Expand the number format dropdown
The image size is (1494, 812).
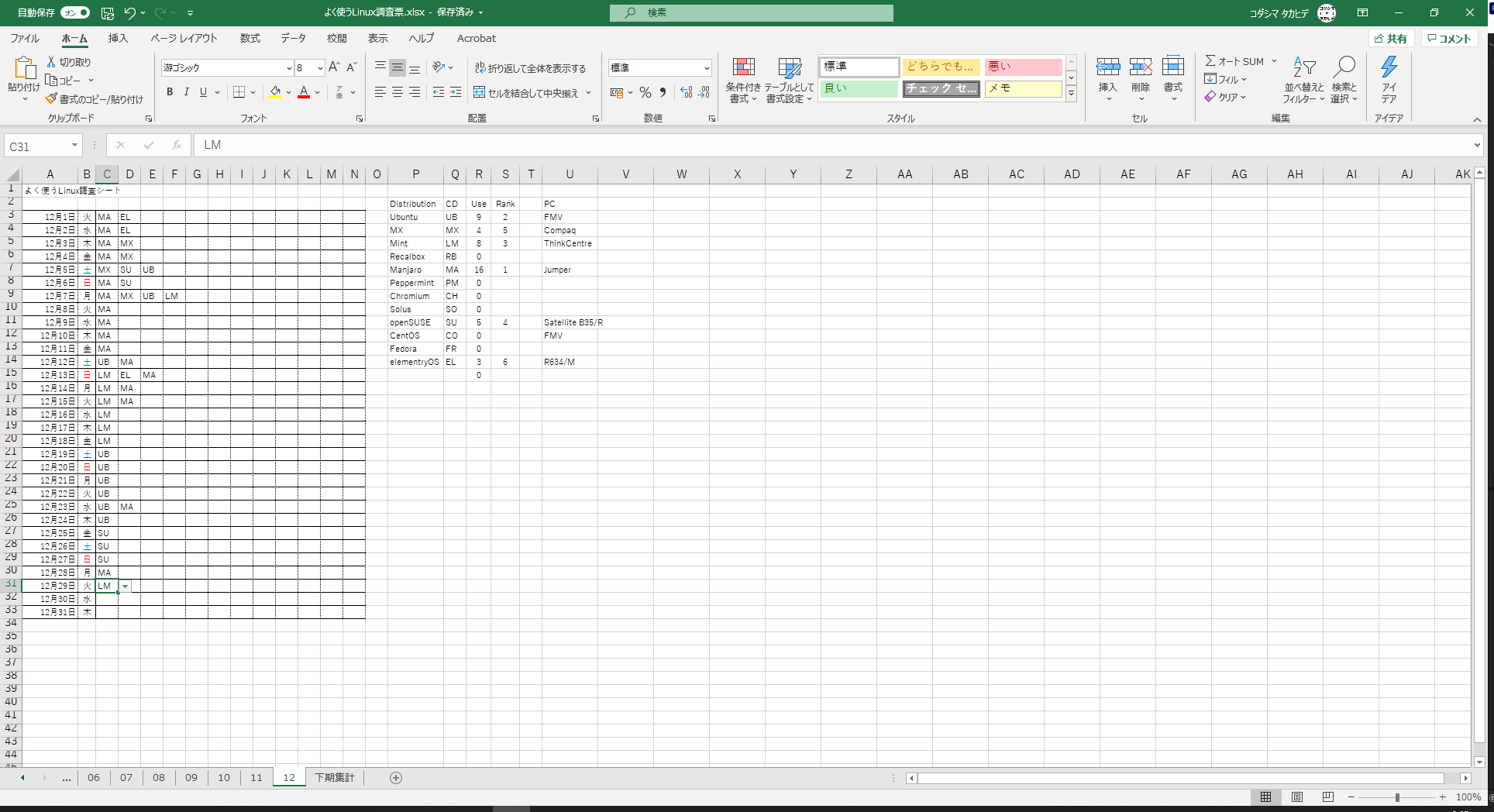(706, 68)
